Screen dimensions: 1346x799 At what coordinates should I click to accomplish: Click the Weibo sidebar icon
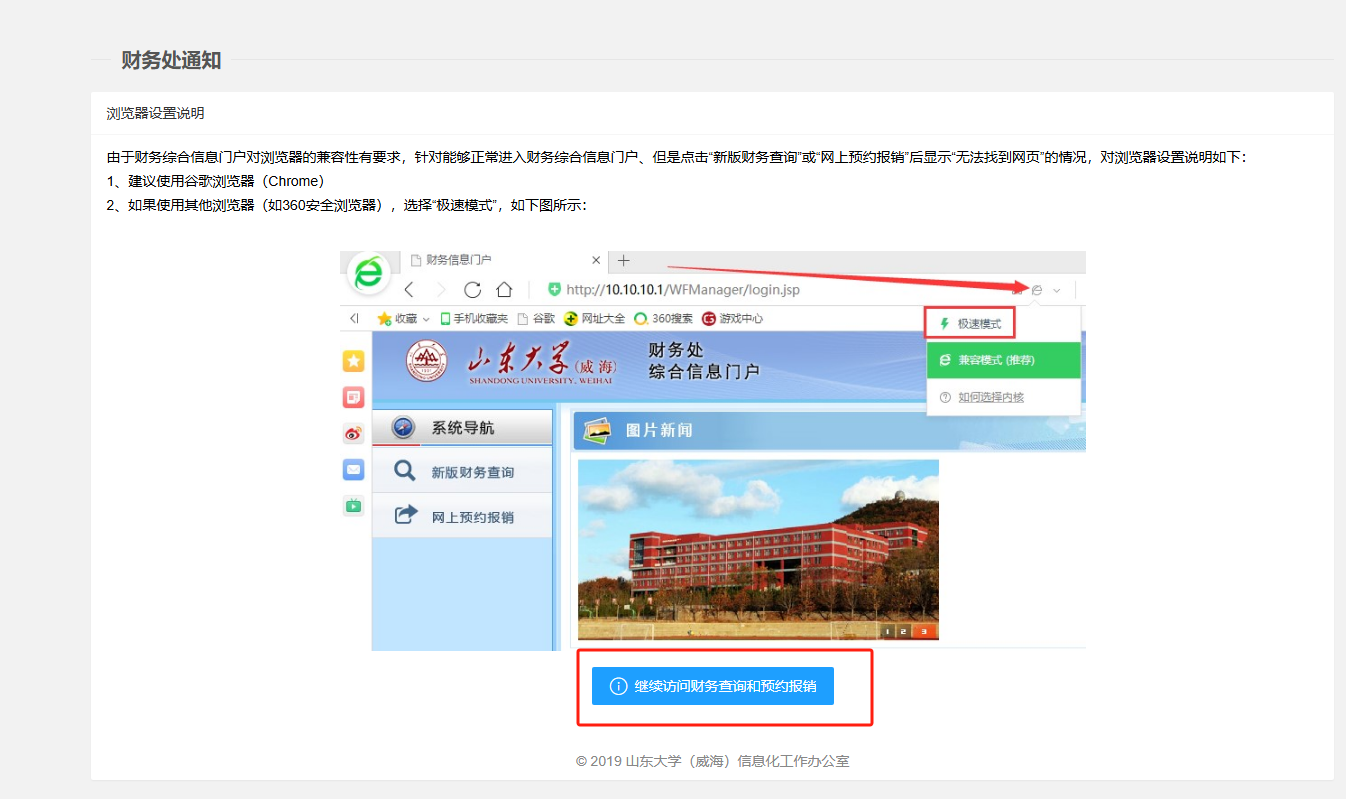353,433
